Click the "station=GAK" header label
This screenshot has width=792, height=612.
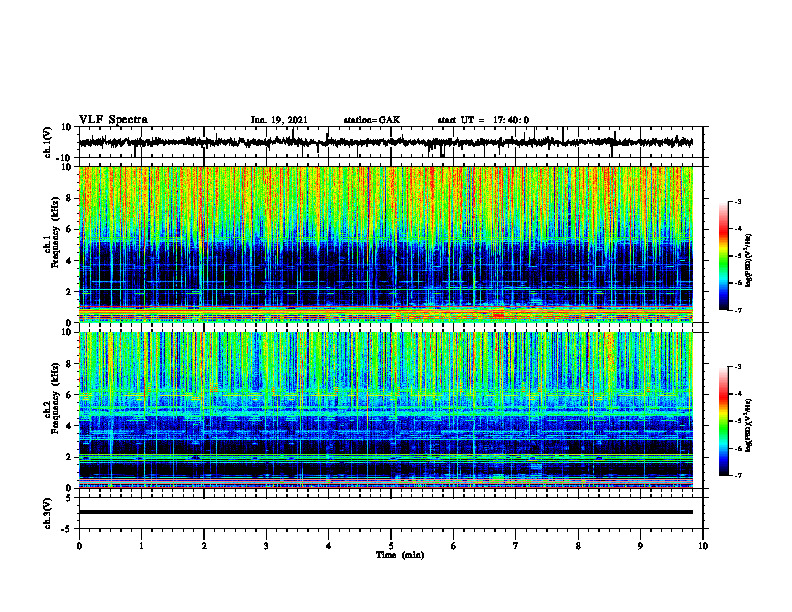[372, 120]
